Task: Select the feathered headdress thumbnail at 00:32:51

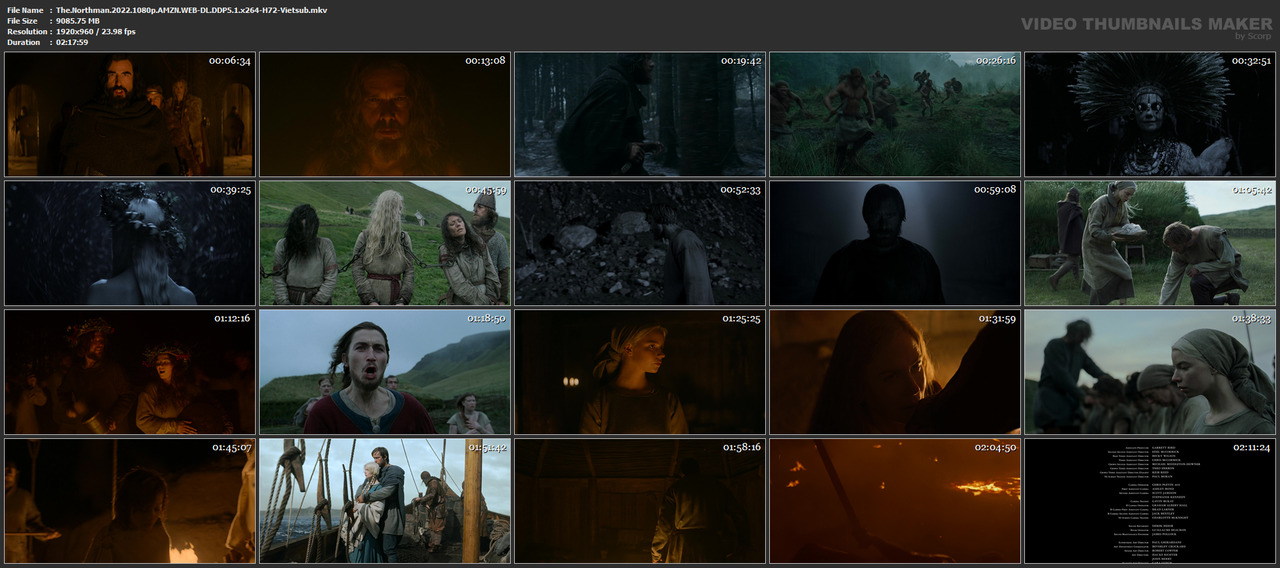Action: point(1150,115)
